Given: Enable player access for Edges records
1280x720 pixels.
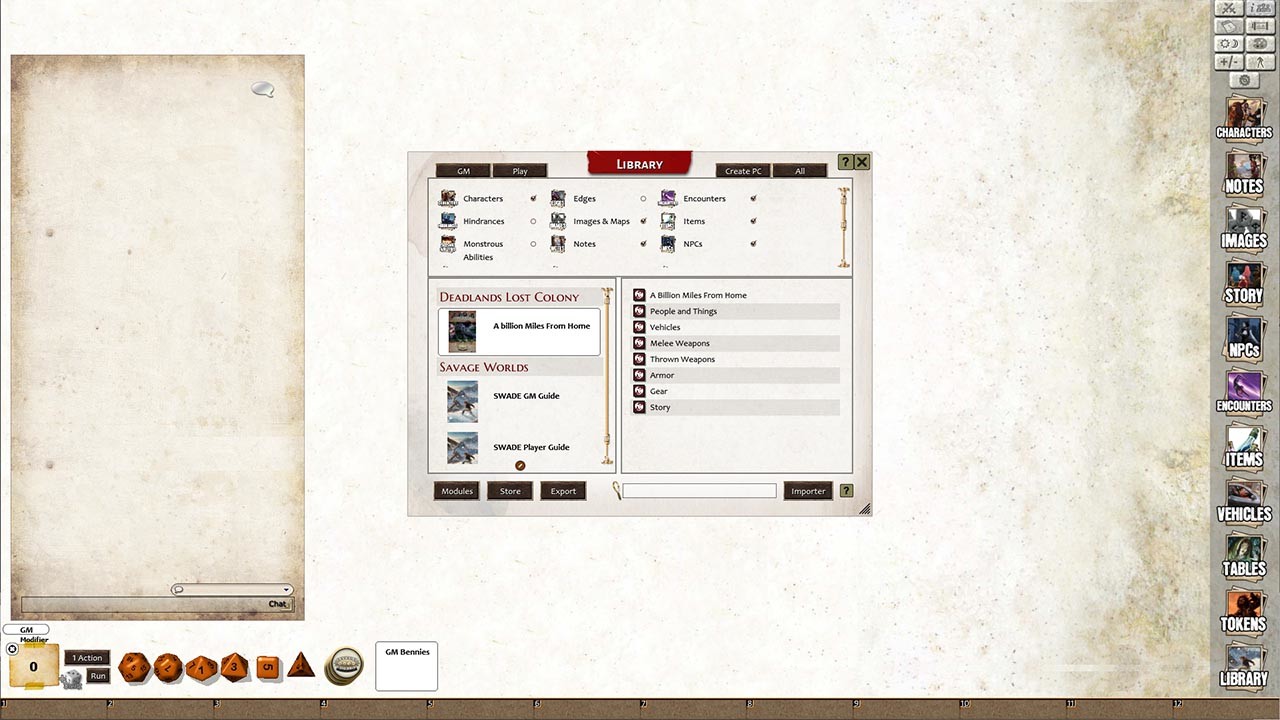Looking at the screenshot, I should (x=643, y=198).
